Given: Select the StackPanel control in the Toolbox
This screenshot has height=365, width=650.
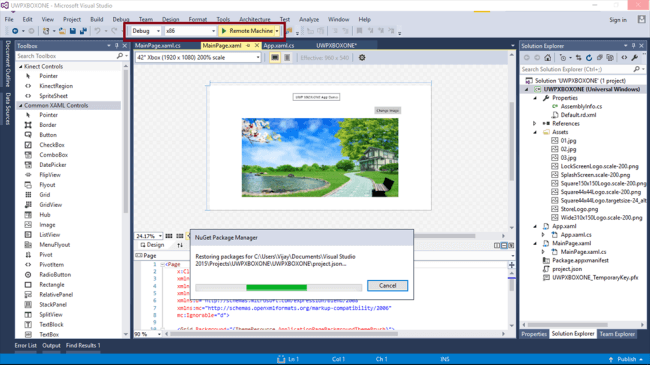Looking at the screenshot, I should click(53, 304).
